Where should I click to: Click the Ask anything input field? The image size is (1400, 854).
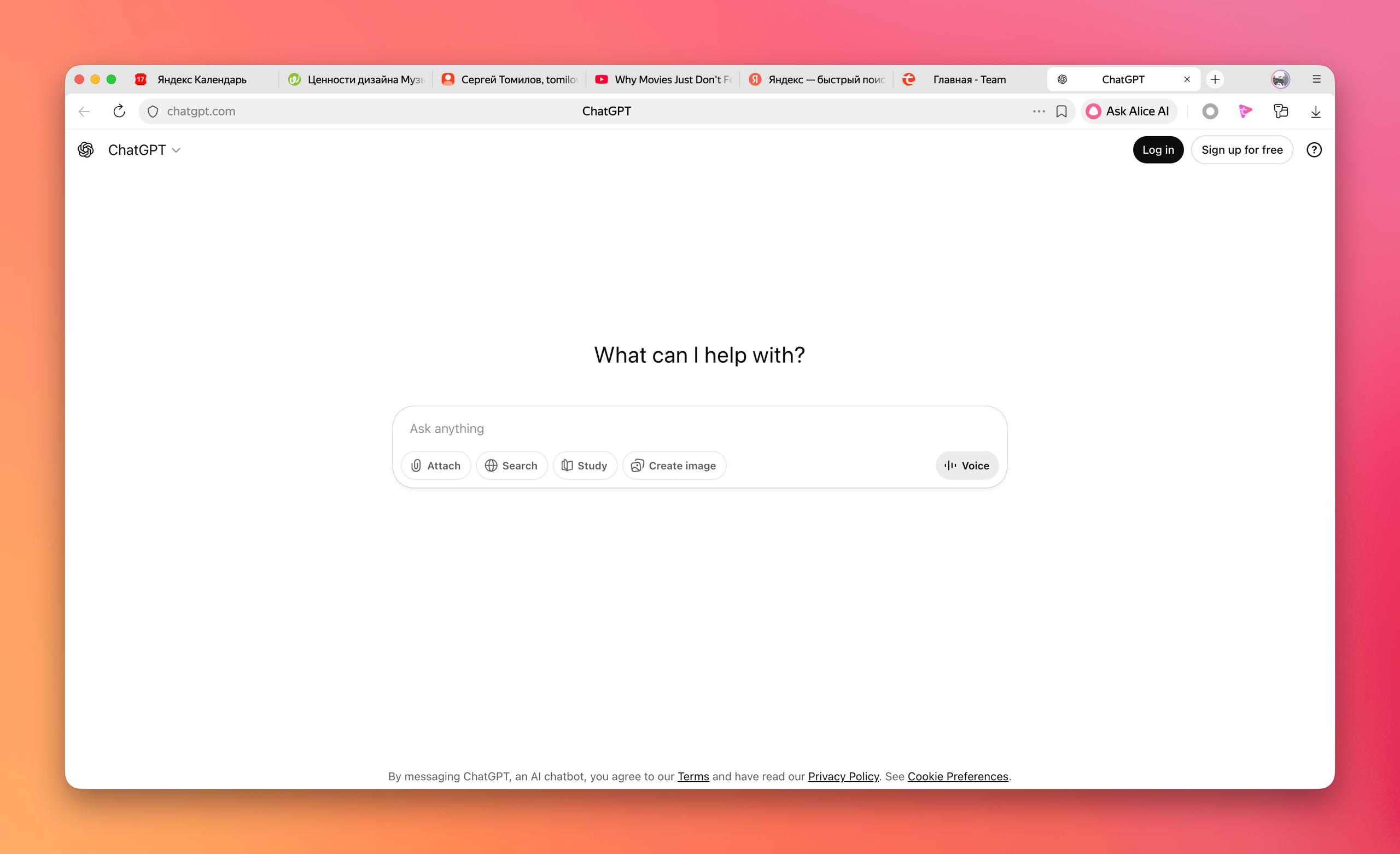699,429
